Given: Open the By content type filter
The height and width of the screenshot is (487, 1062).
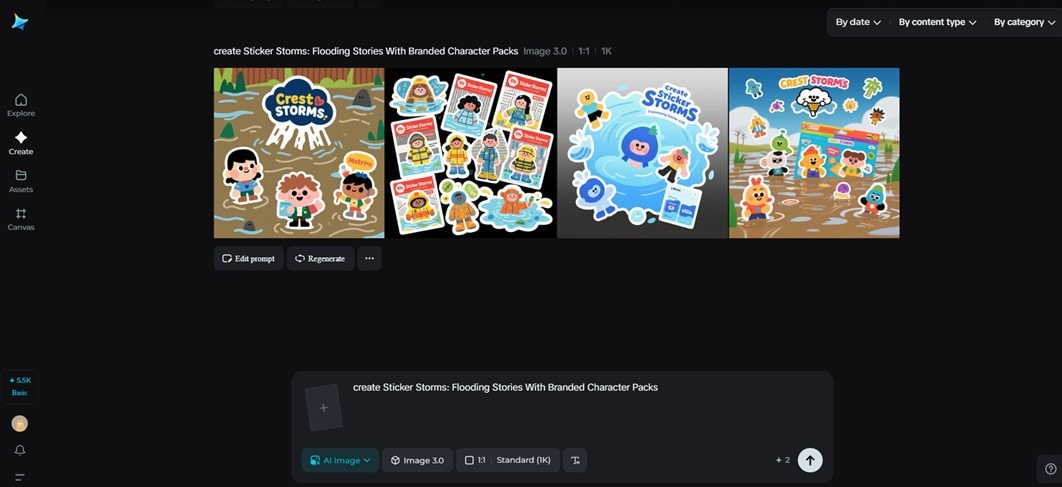Looking at the screenshot, I should coord(937,22).
